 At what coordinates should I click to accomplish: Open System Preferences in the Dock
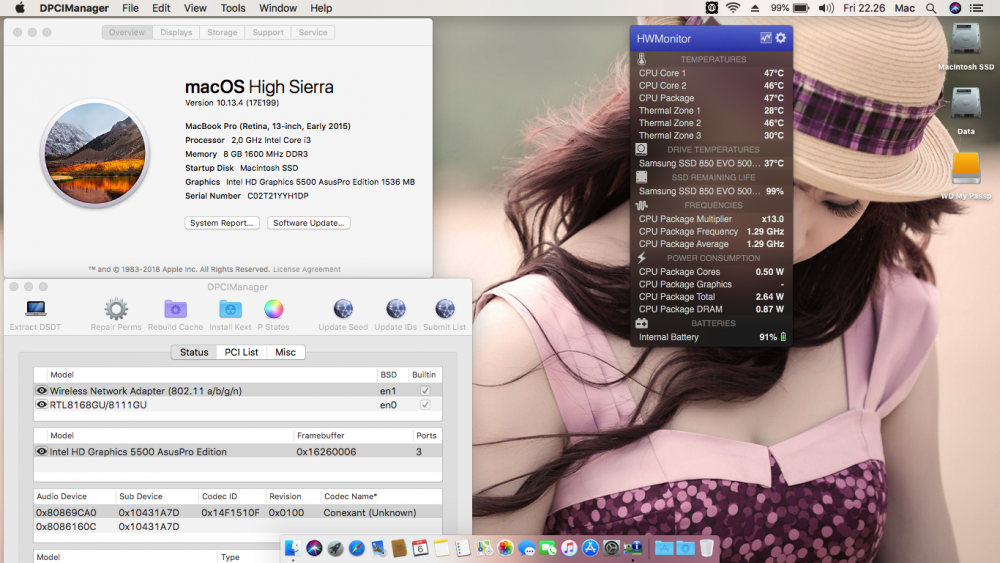(612, 548)
